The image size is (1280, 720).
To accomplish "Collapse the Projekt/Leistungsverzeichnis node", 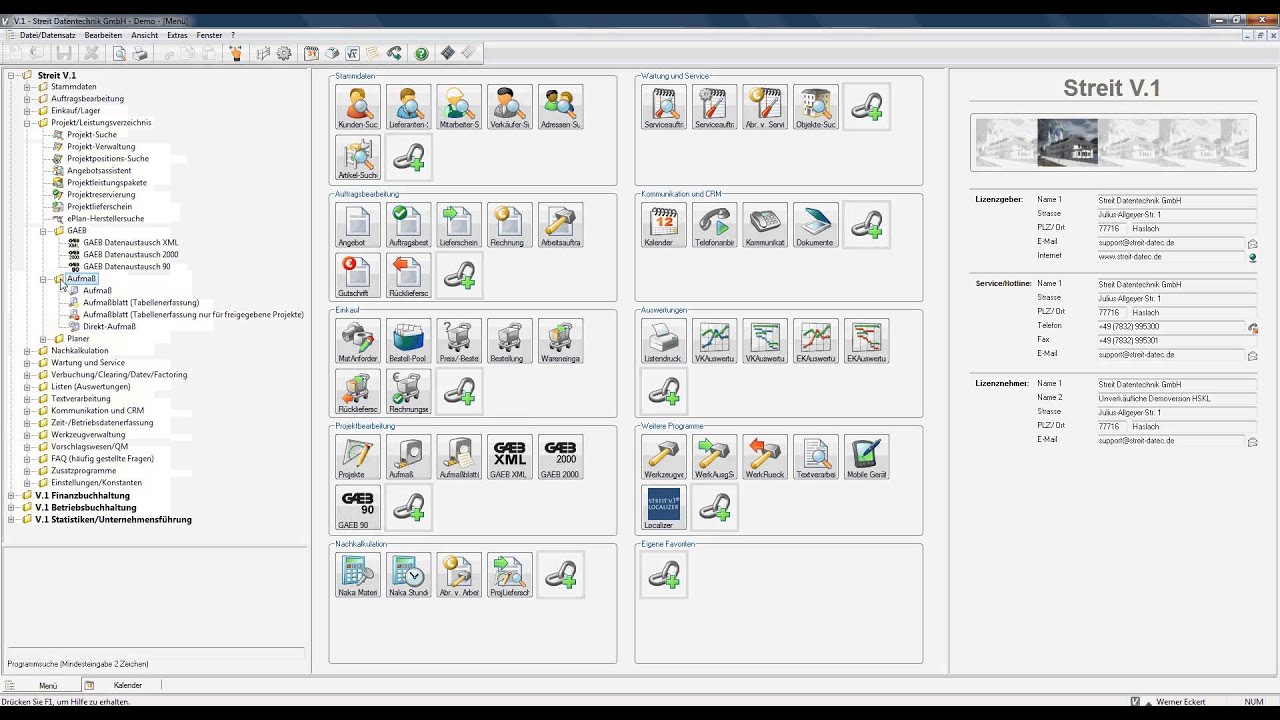I will (28, 123).
